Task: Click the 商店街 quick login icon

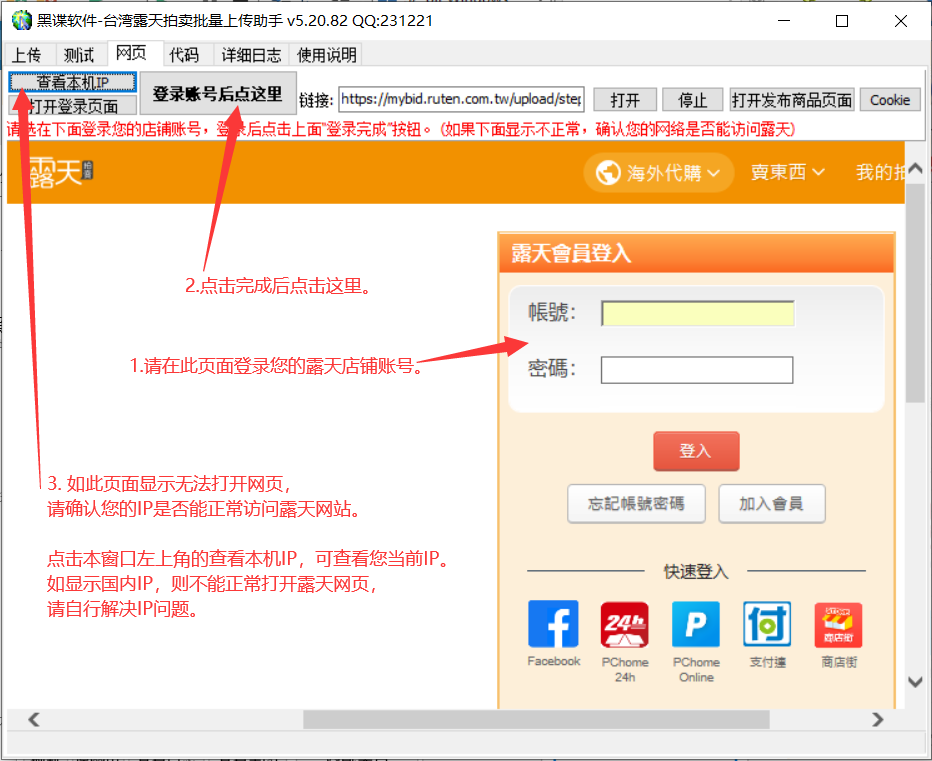Action: coord(838,625)
